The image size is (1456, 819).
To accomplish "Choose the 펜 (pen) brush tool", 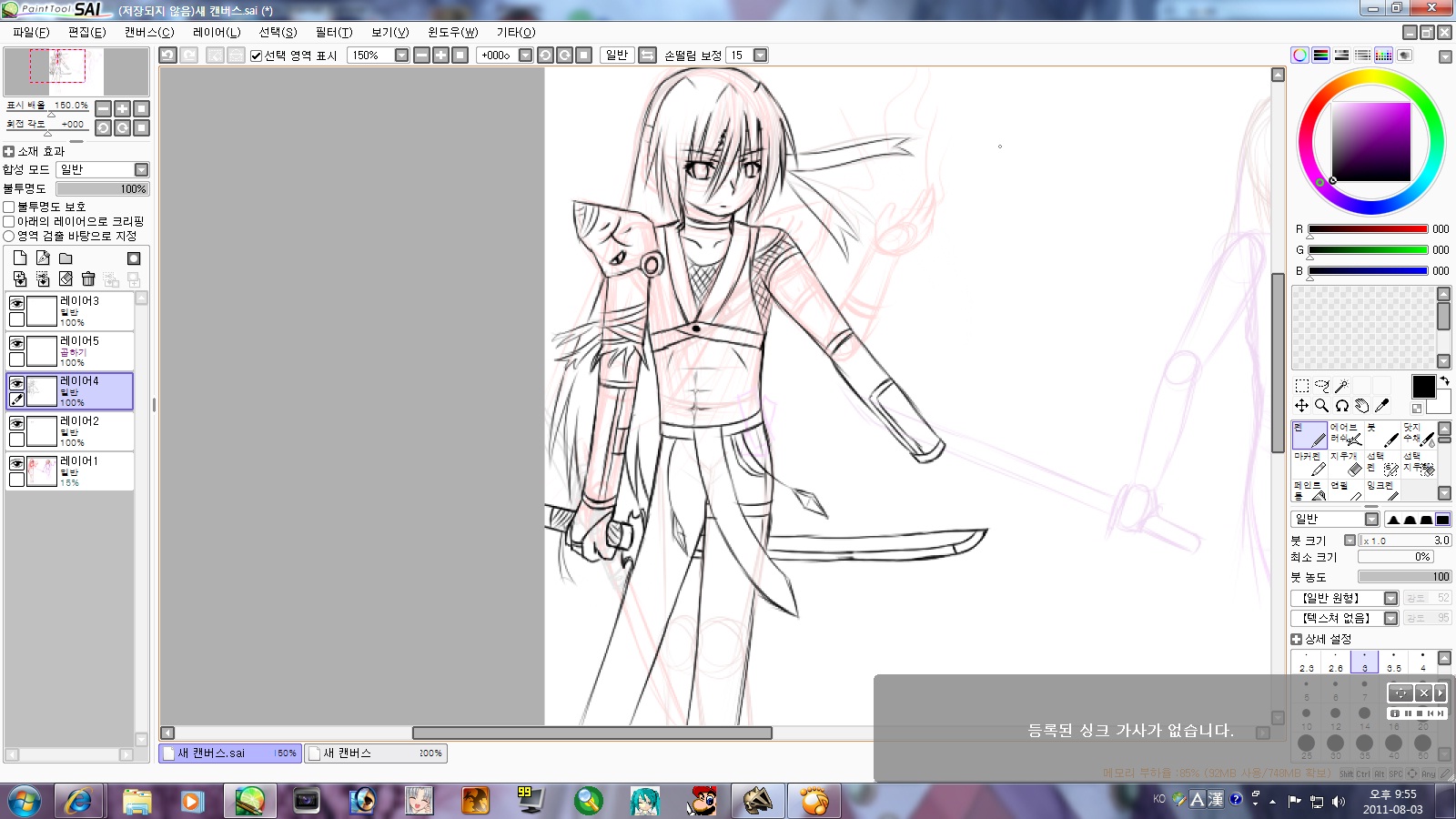I will [1309, 435].
